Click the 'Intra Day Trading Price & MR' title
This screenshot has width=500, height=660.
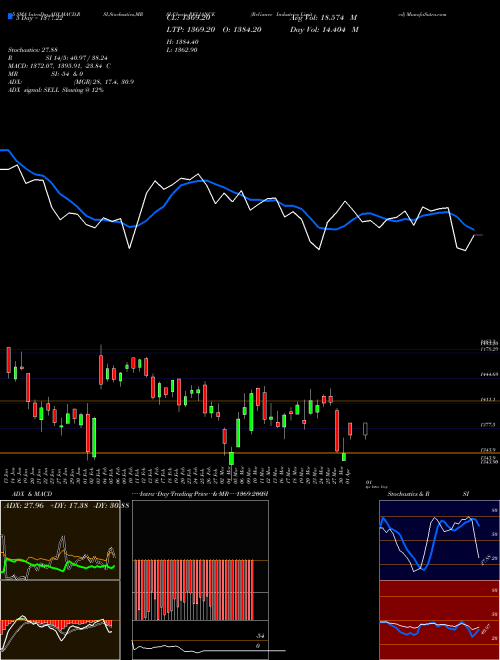coord(183,494)
